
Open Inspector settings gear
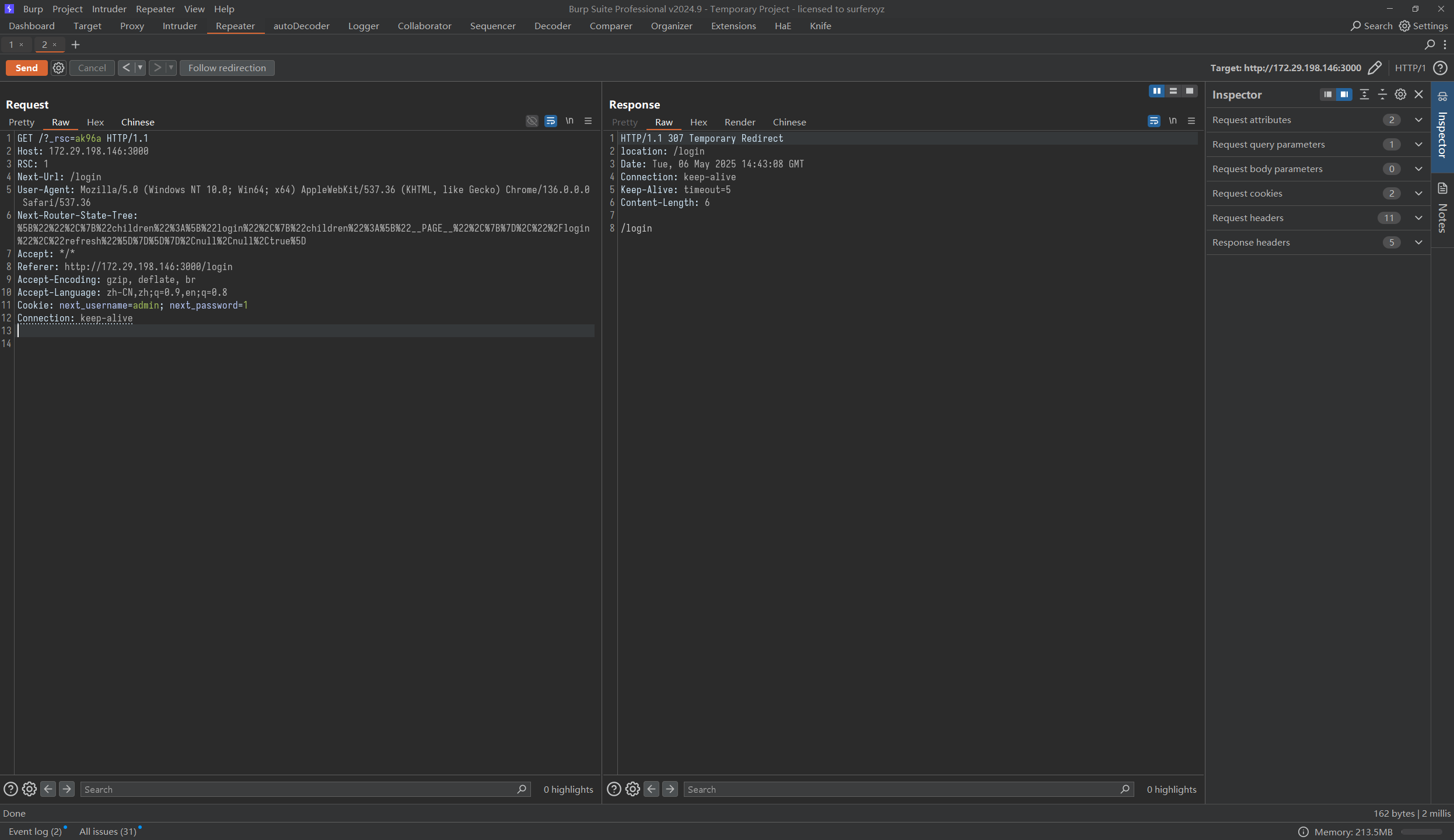[1400, 94]
